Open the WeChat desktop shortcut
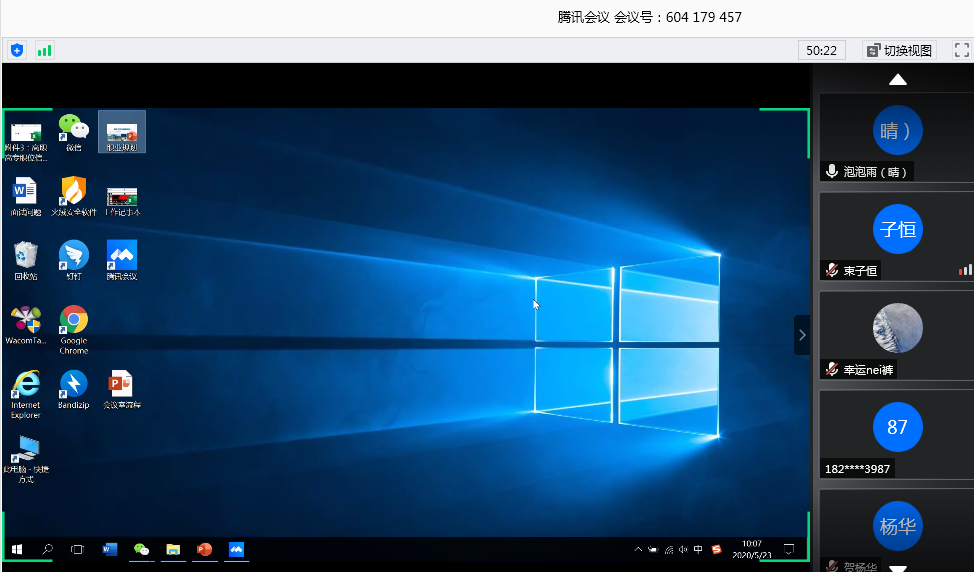The width and height of the screenshot is (974, 572). click(x=73, y=130)
